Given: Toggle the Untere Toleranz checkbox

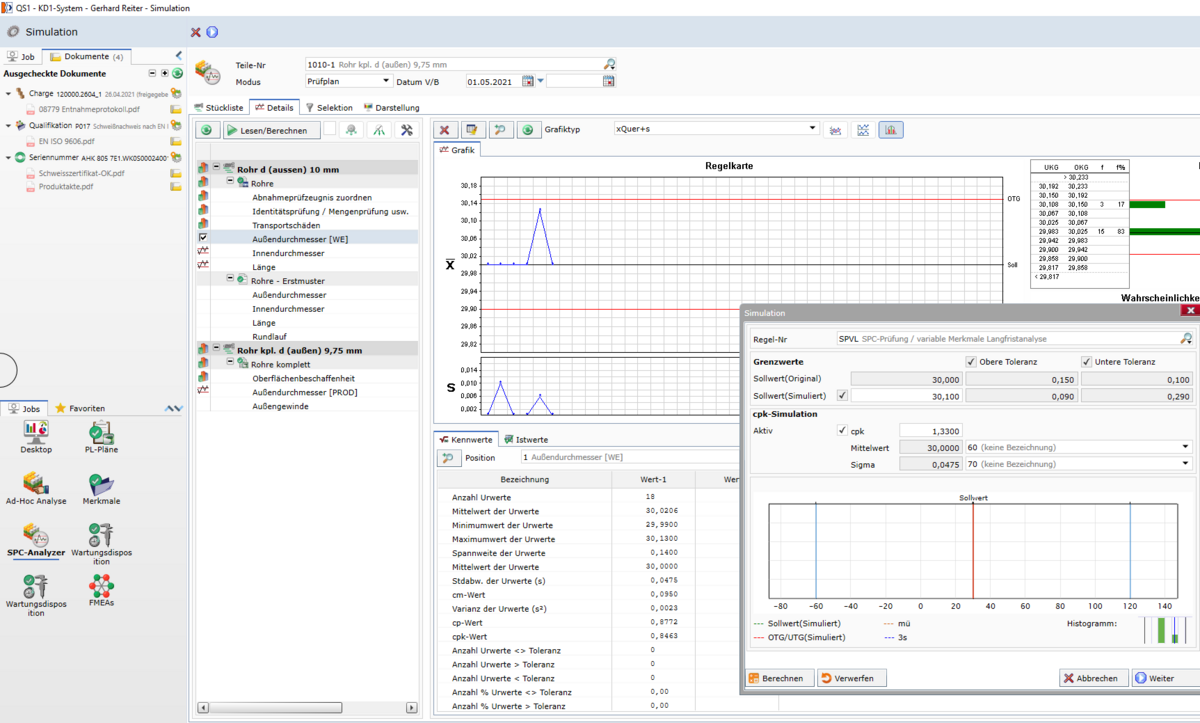Looking at the screenshot, I should [x=1086, y=362].
